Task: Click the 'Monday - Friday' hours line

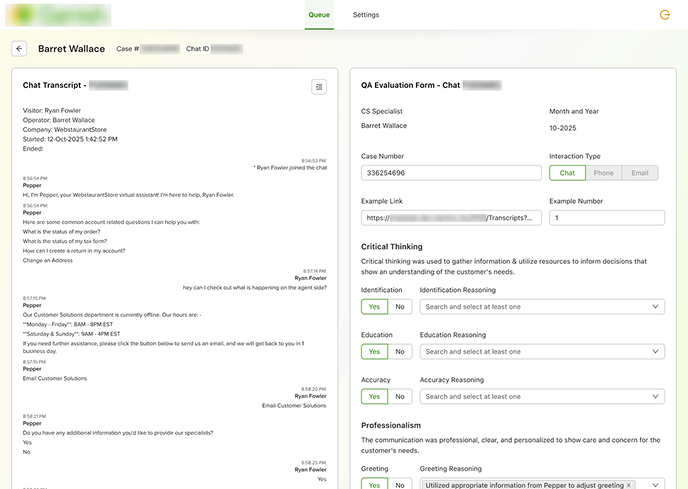Action: point(68,324)
